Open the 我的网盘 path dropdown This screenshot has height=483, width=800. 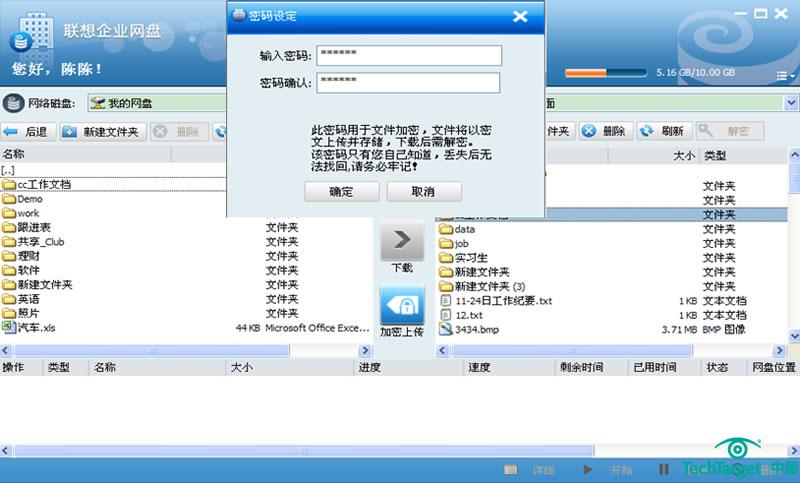[157, 103]
